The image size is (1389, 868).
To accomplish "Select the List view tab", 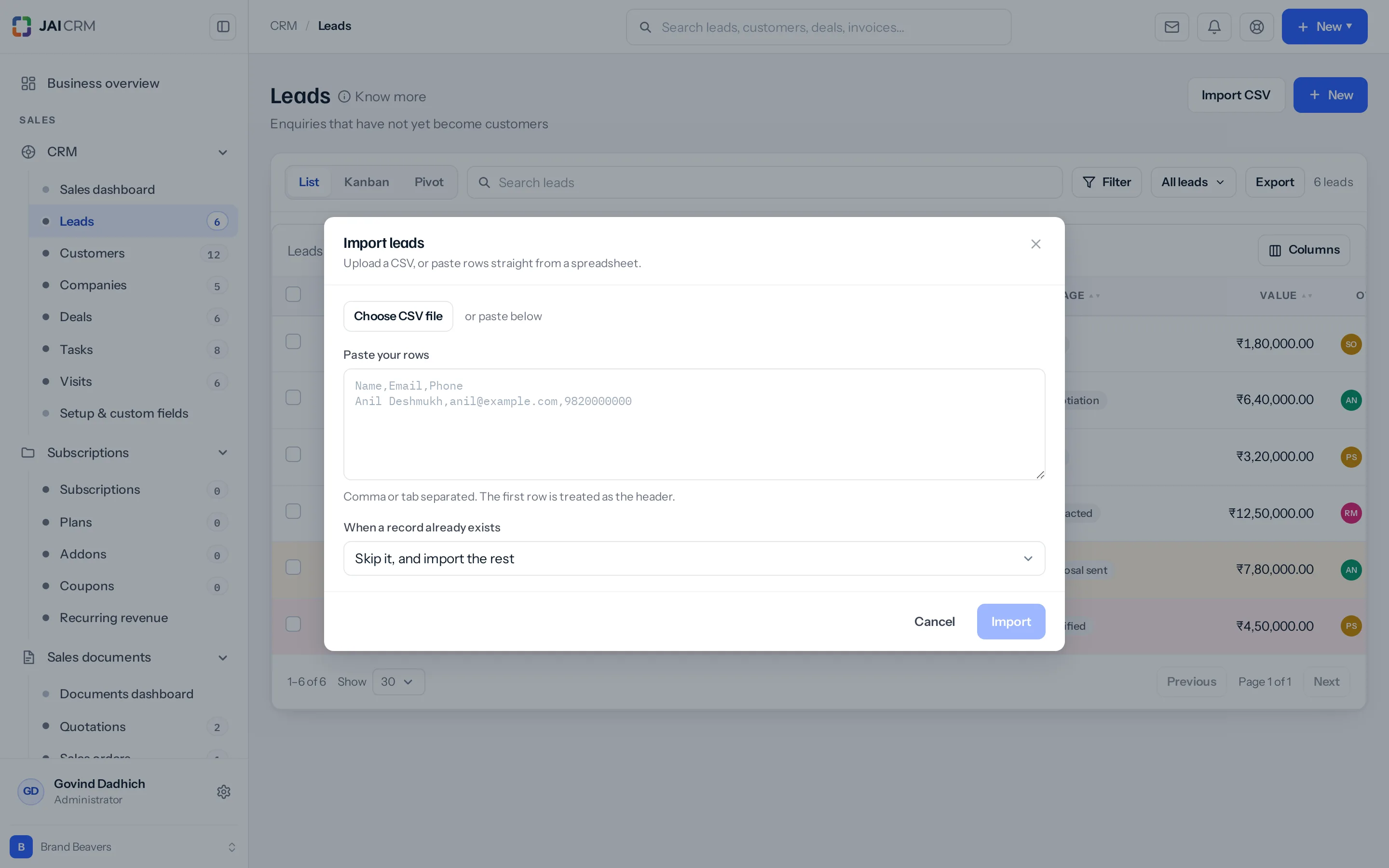I will coord(308,182).
